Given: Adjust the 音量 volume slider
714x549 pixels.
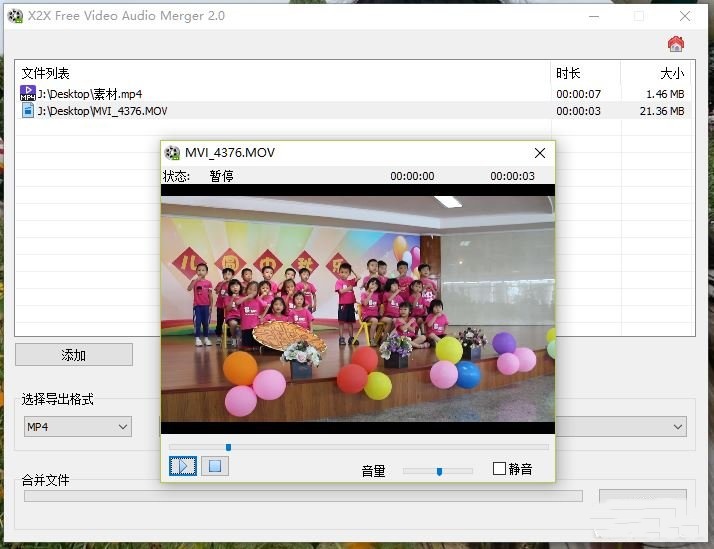Looking at the screenshot, I should (438, 471).
